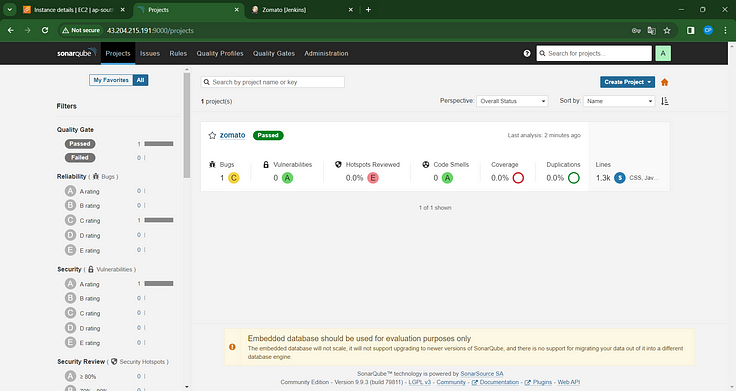Close the Zomato Jenkins tab
This screenshot has width=736, height=391.
click(x=351, y=9)
